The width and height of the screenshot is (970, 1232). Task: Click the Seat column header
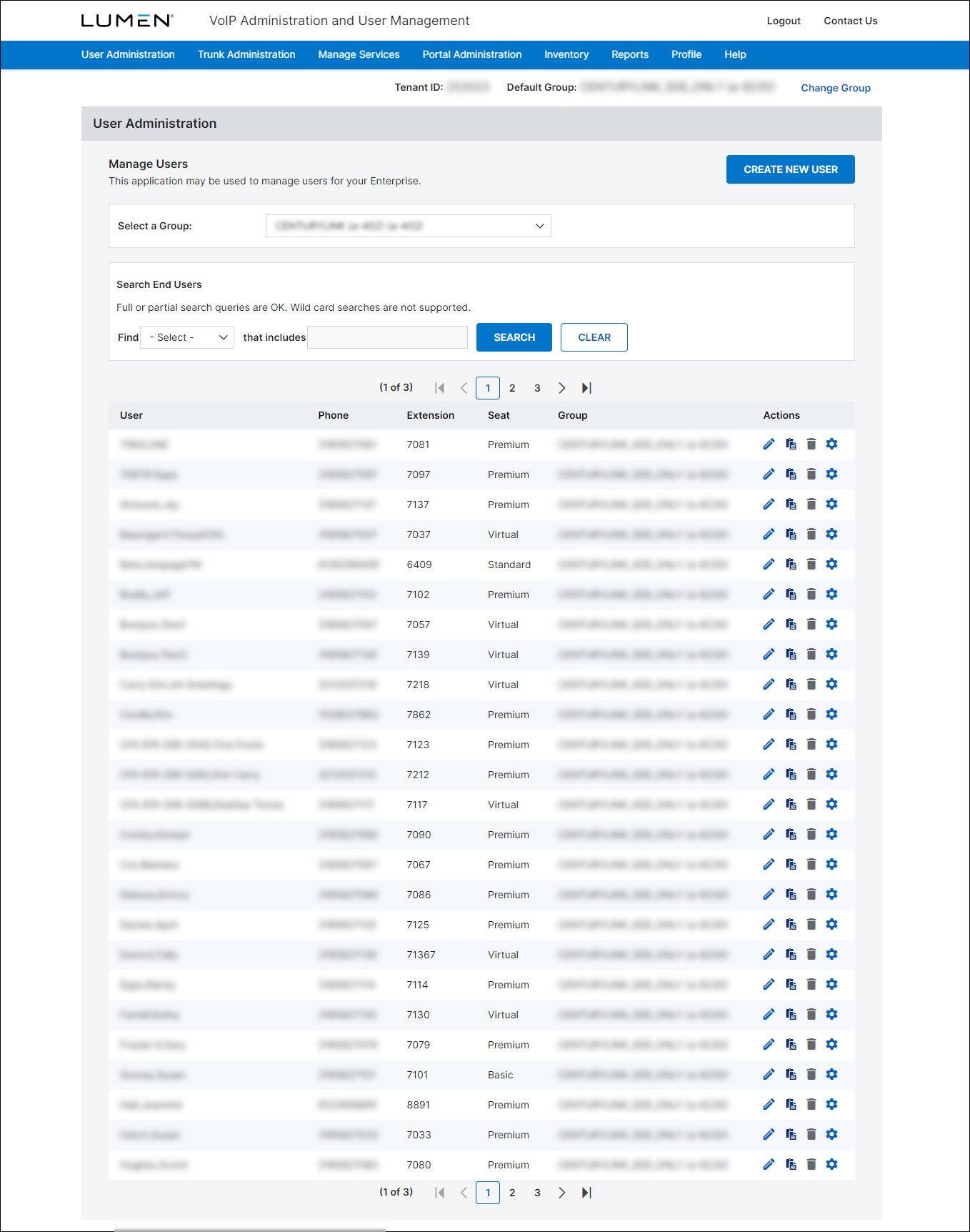499,415
